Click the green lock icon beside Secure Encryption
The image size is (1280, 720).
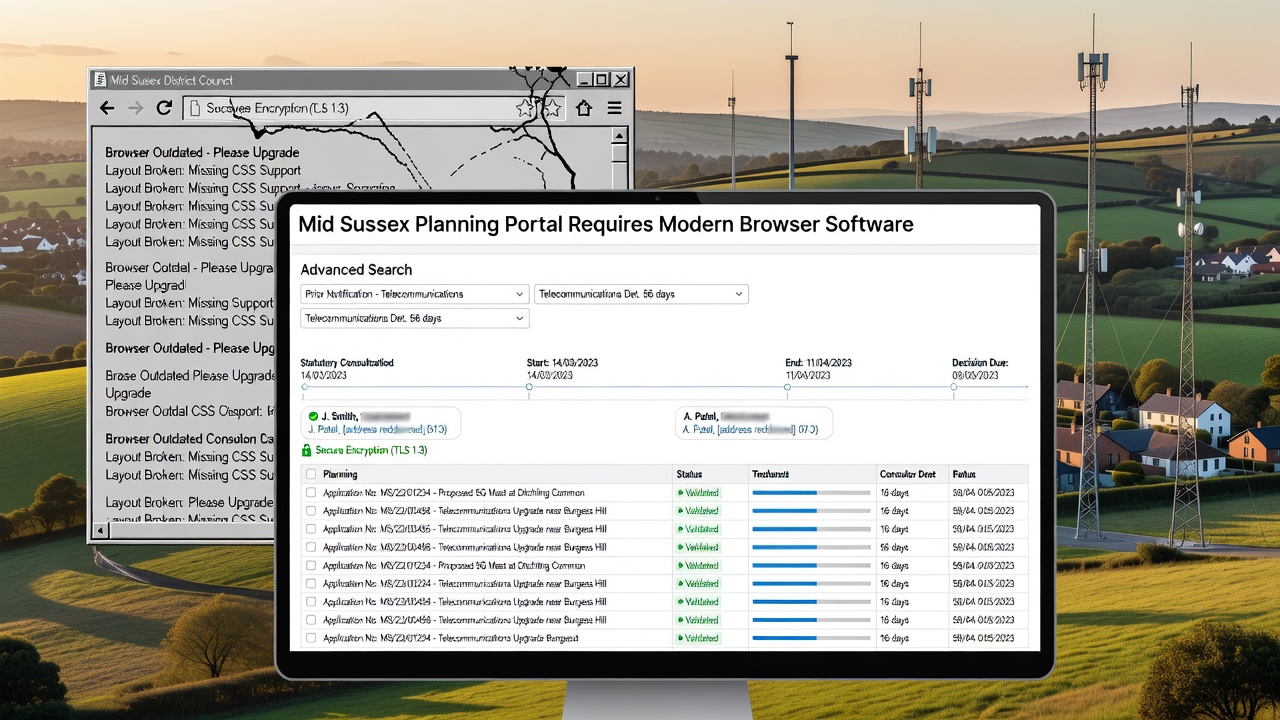[x=307, y=451]
